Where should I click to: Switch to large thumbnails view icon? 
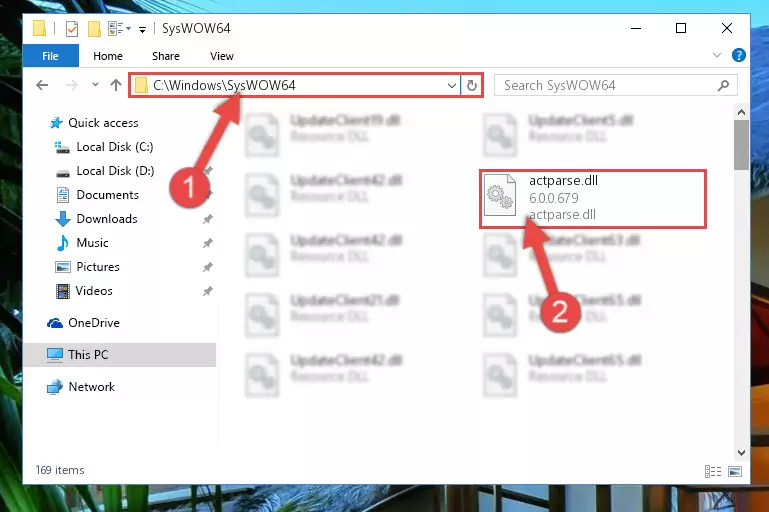(x=735, y=471)
